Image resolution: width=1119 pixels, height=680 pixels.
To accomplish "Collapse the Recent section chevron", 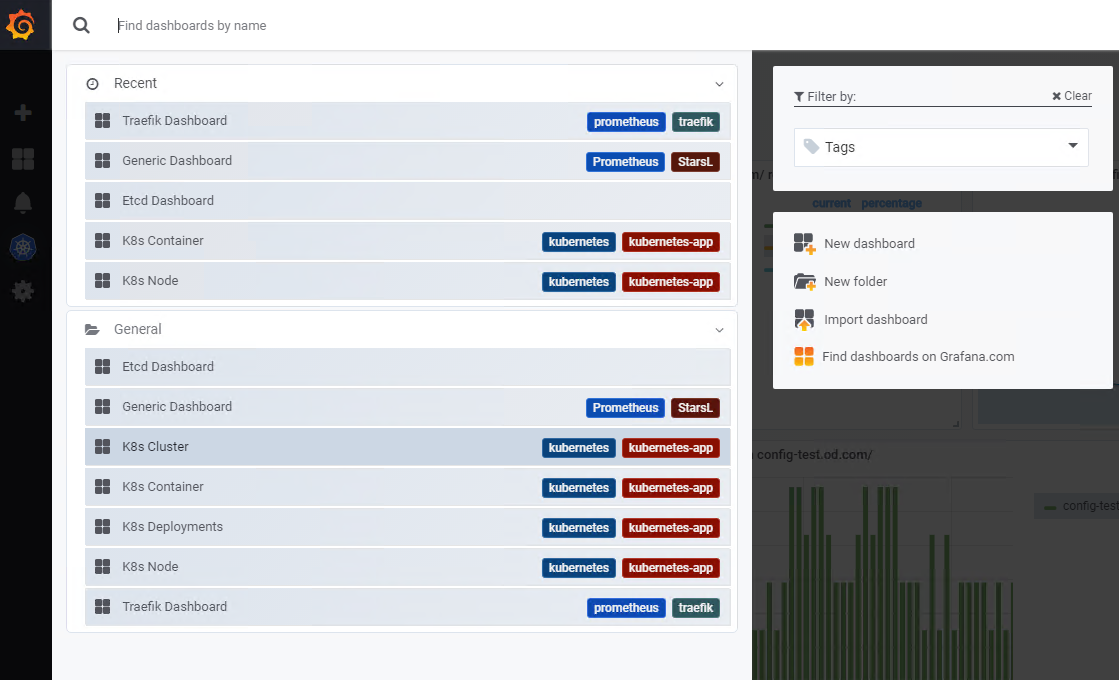I will (x=718, y=84).
